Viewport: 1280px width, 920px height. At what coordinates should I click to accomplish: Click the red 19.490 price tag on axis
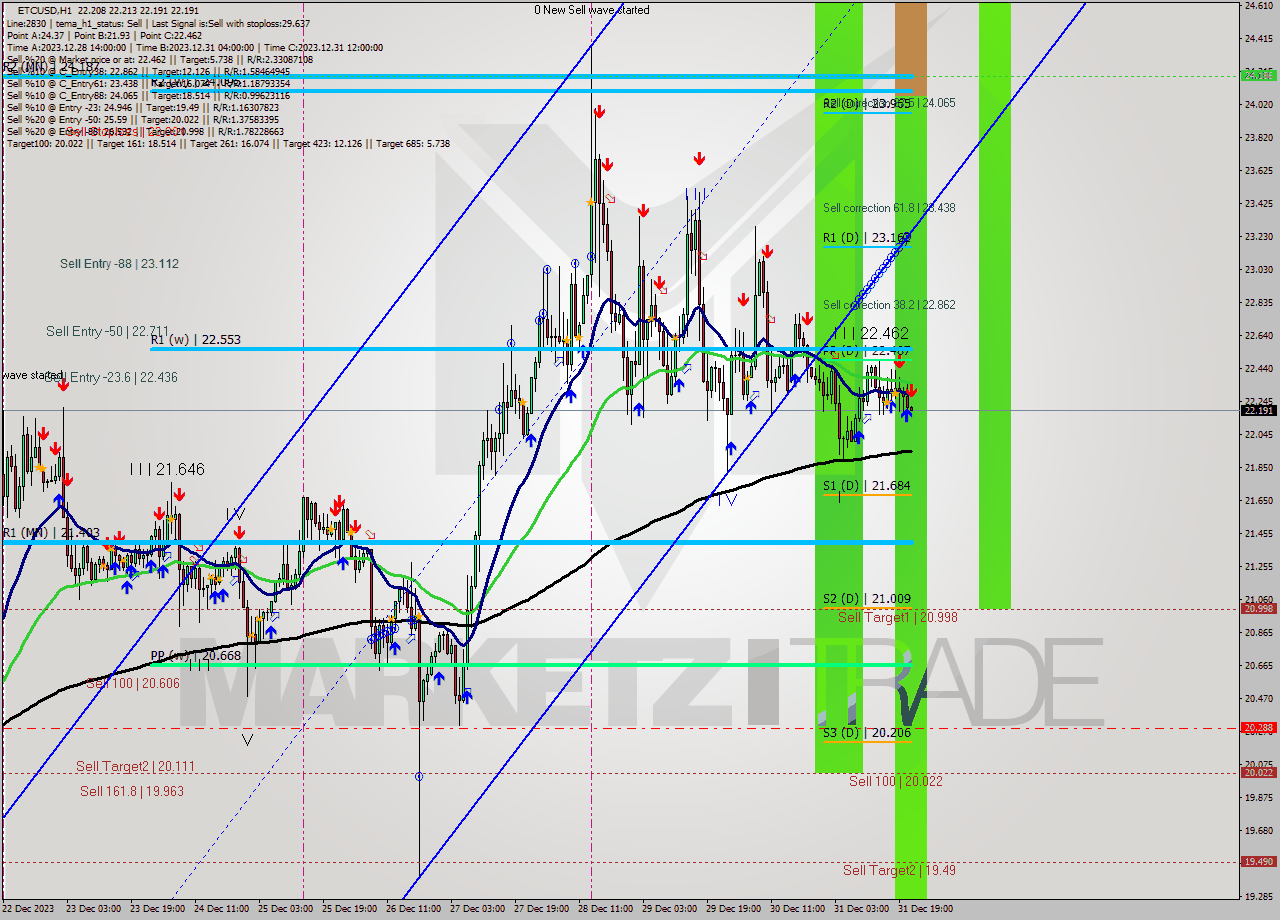click(1258, 861)
